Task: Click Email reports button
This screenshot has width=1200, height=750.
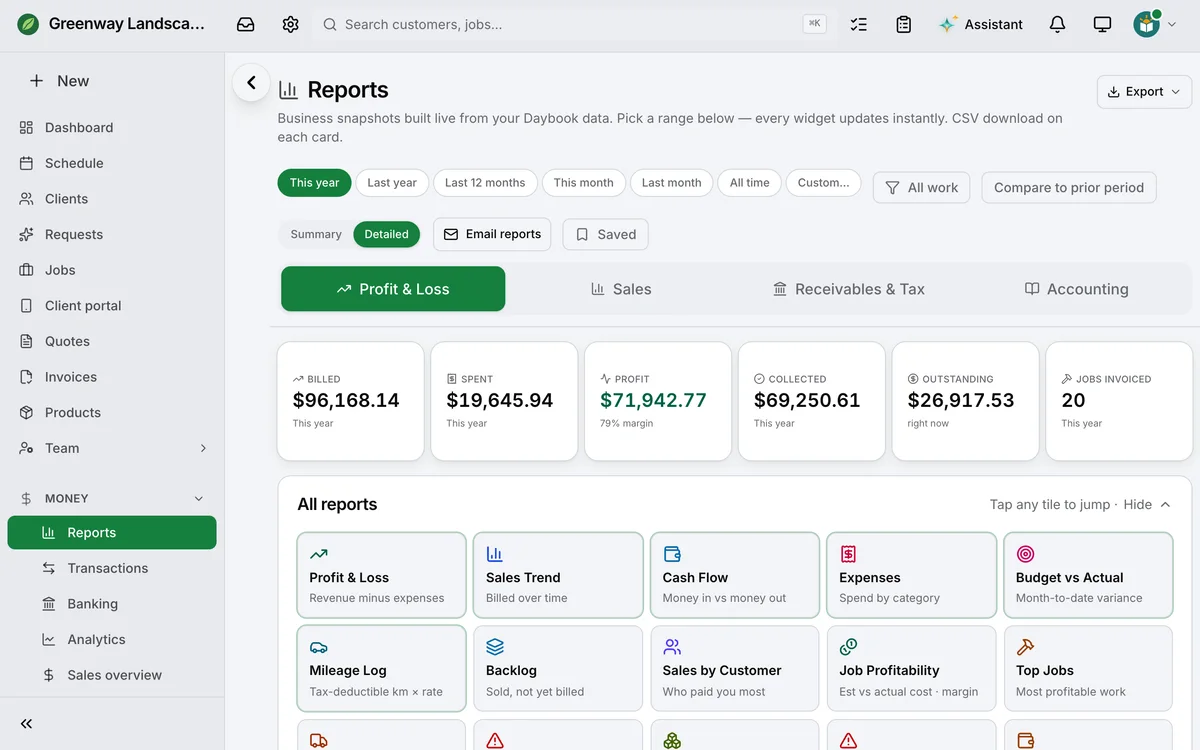Action: coord(492,234)
